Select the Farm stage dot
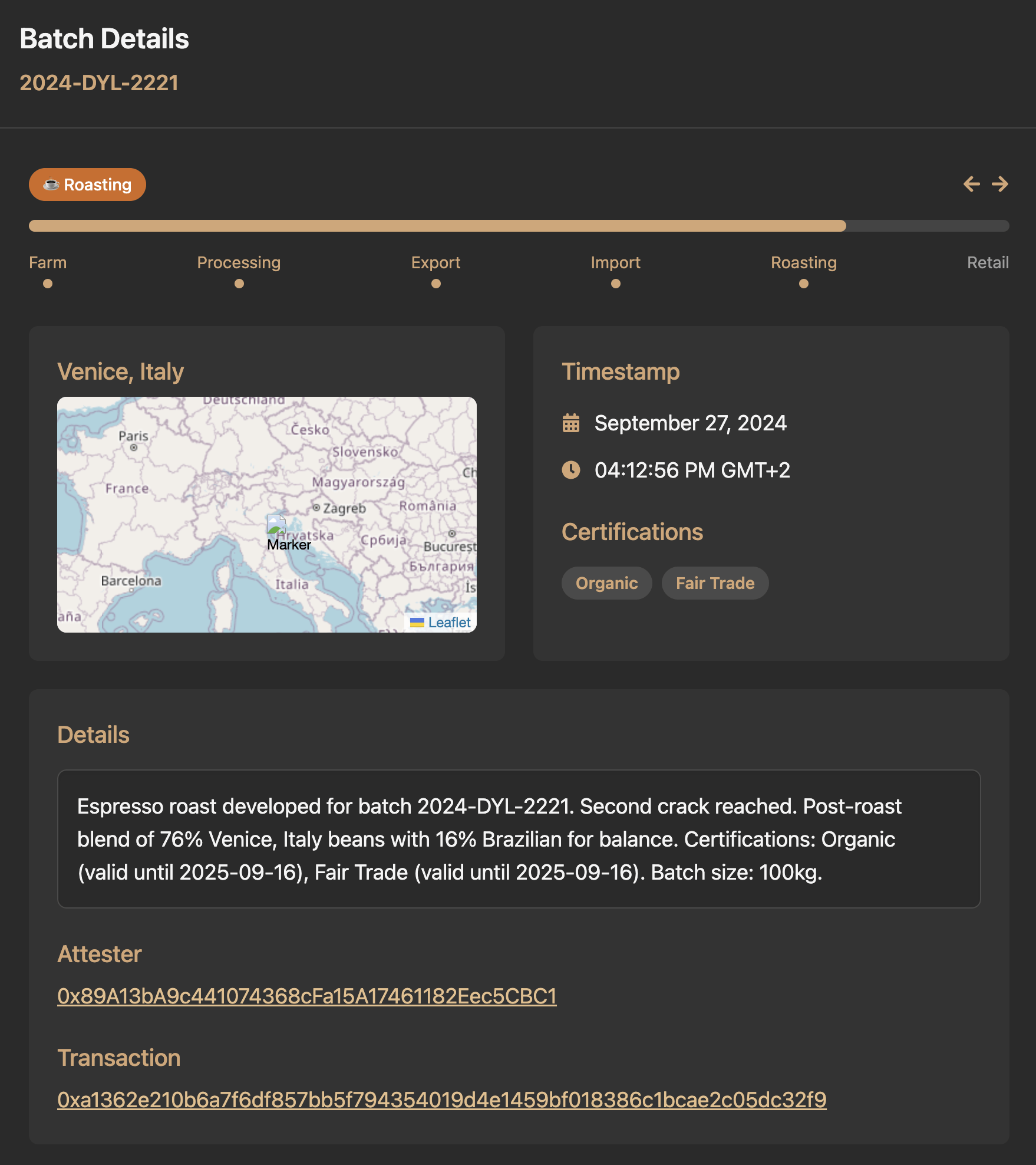The width and height of the screenshot is (1036, 1165). [48, 284]
